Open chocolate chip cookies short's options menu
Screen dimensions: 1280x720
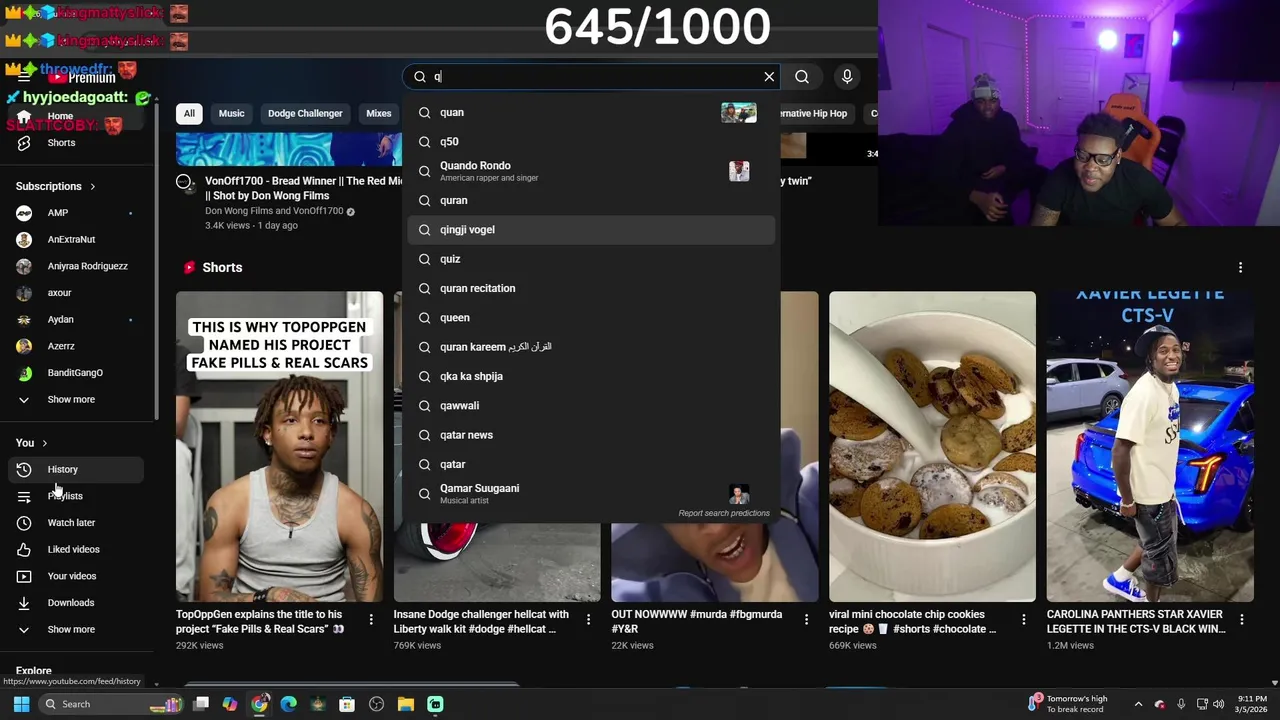tap(1024, 620)
